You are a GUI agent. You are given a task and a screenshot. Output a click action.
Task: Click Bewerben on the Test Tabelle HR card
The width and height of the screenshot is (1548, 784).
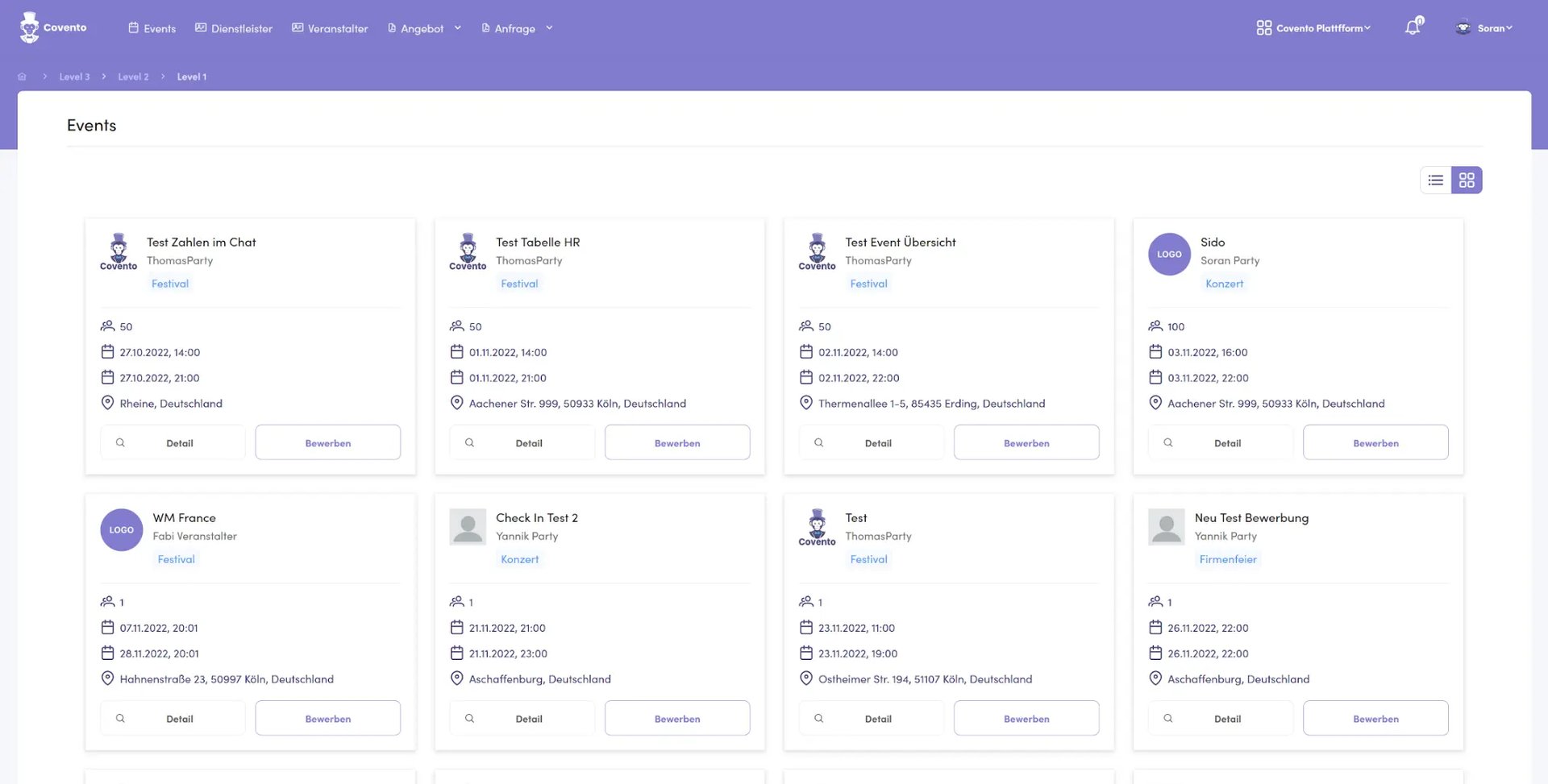pos(677,442)
